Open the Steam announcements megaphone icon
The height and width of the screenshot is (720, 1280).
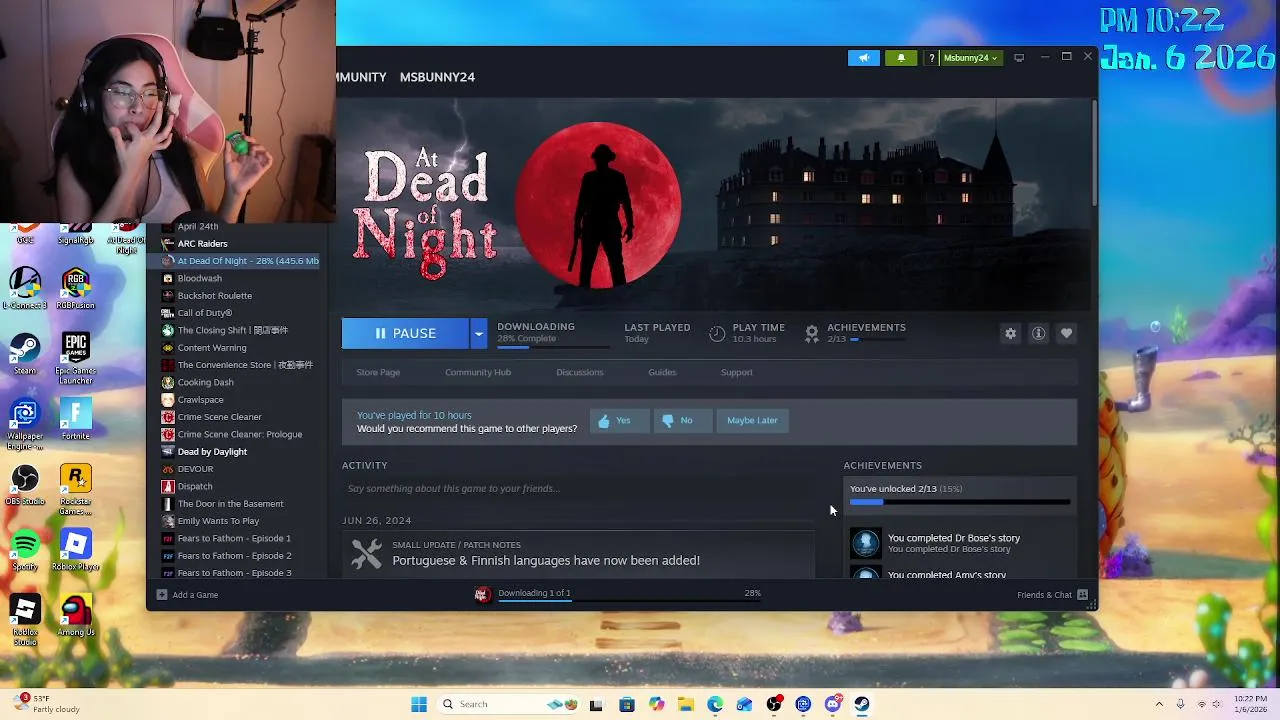(864, 58)
